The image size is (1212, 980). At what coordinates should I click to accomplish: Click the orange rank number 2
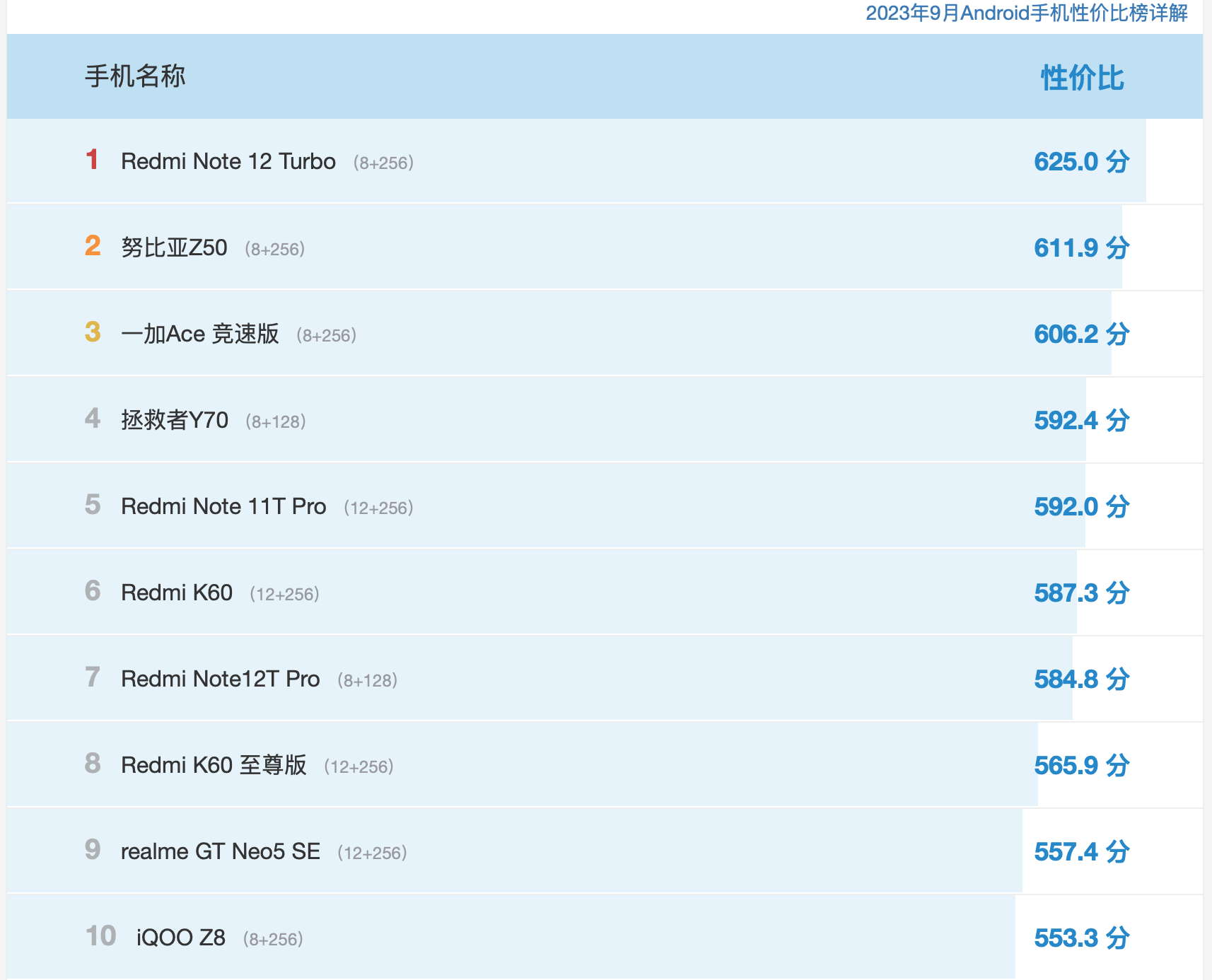[93, 246]
